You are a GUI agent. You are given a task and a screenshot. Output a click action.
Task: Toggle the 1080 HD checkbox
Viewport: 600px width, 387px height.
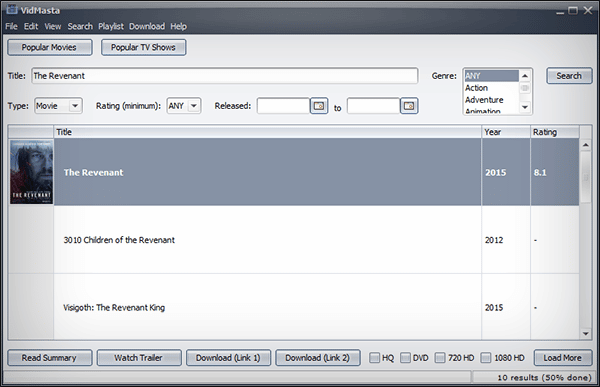[486, 358]
